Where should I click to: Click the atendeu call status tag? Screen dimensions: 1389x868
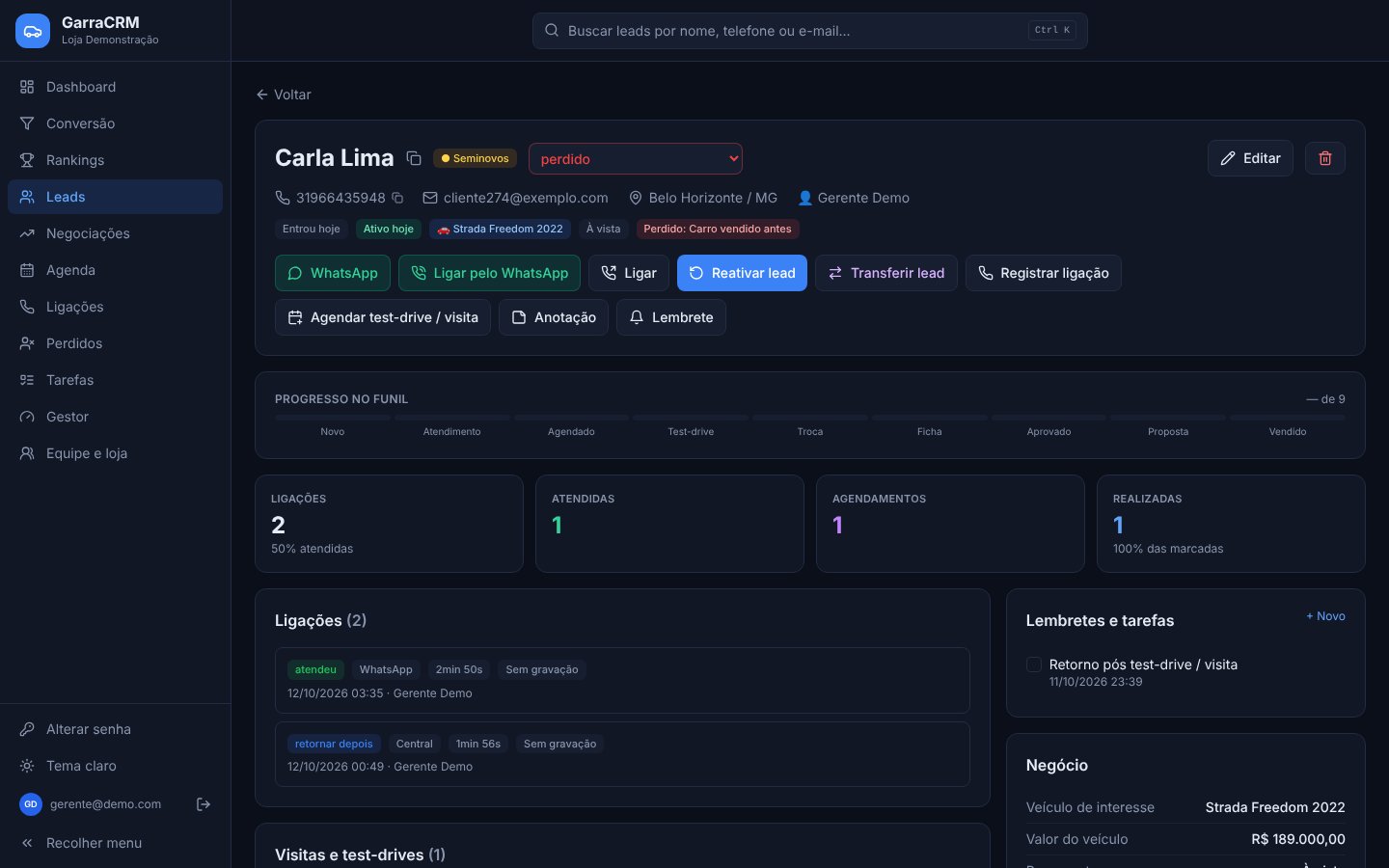pos(315,669)
